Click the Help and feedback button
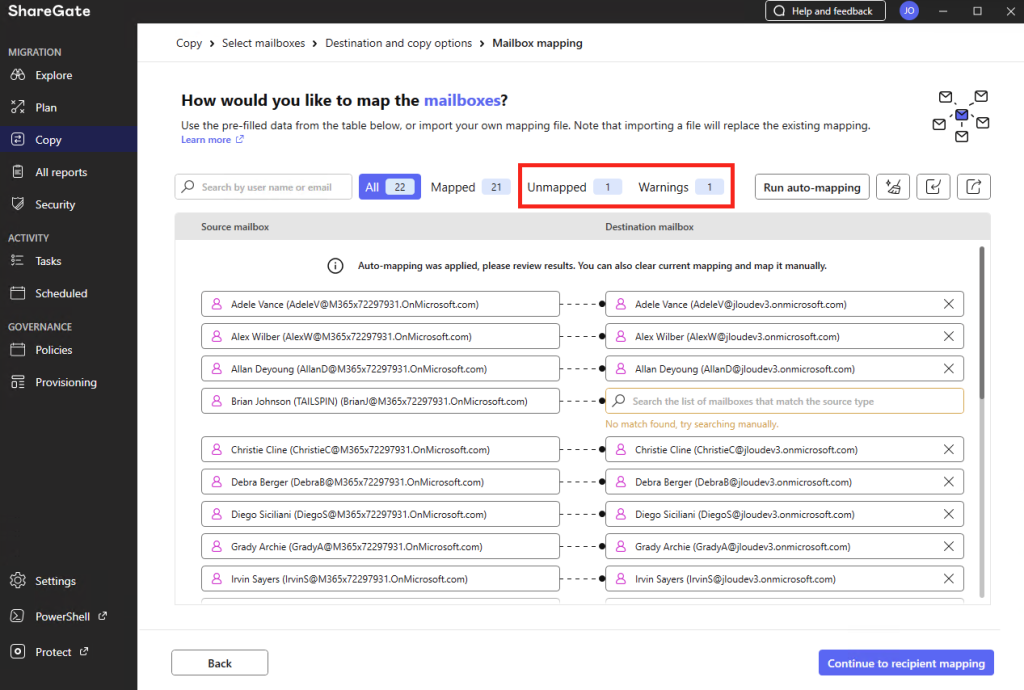The image size is (1024, 690). point(825,11)
